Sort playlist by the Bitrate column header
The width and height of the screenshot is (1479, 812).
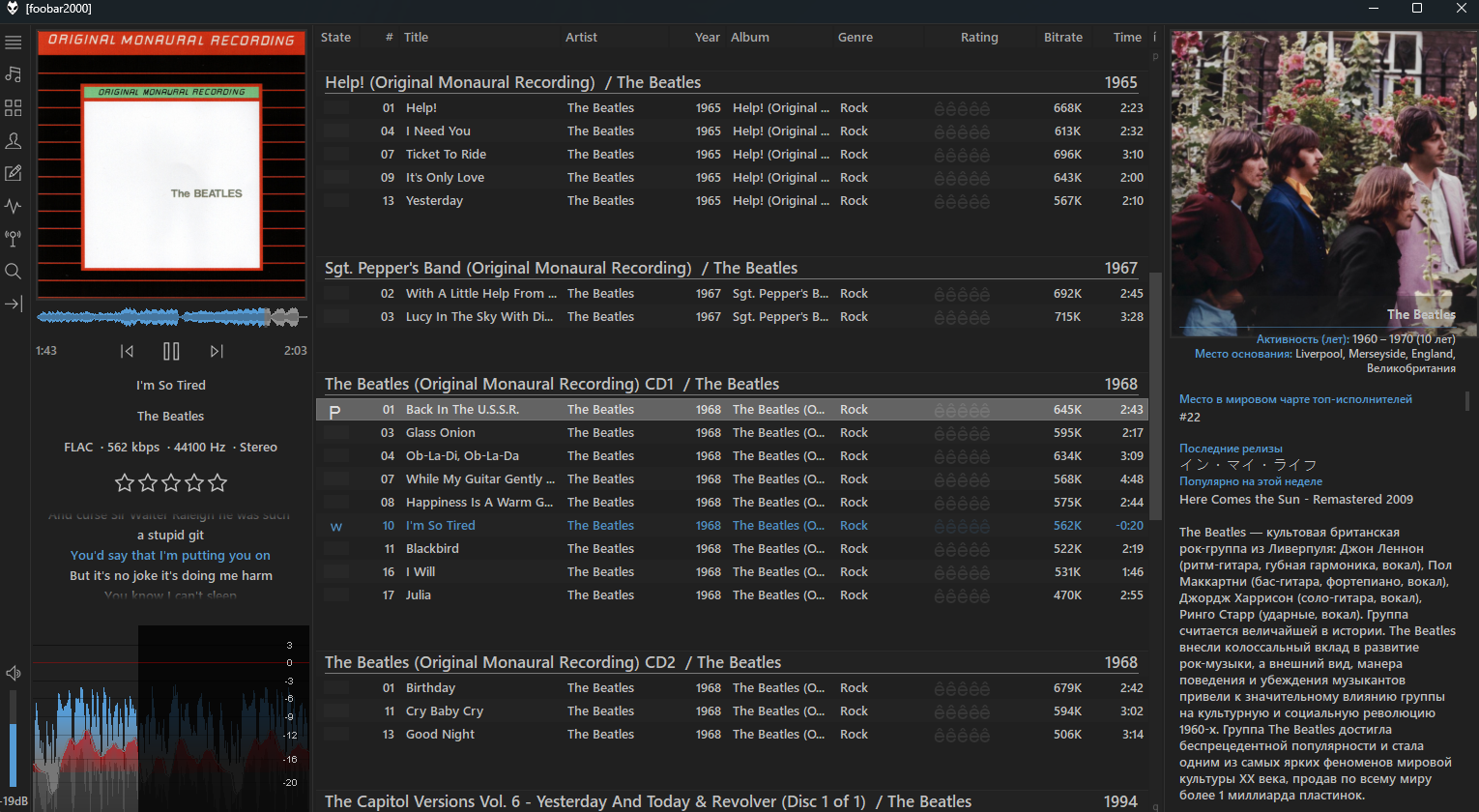click(1063, 37)
